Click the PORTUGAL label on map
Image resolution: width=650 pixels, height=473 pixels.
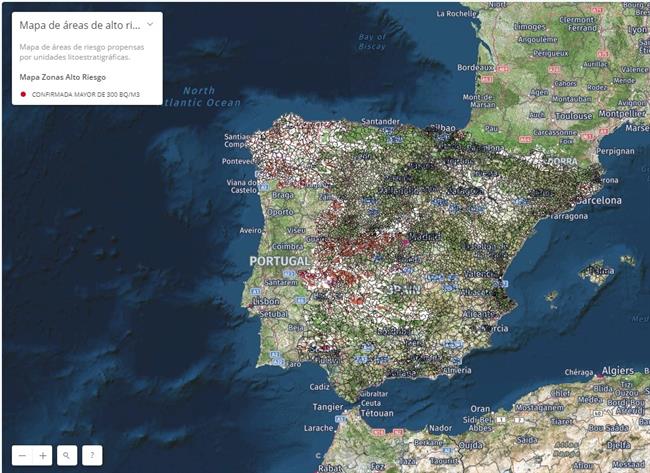280,260
